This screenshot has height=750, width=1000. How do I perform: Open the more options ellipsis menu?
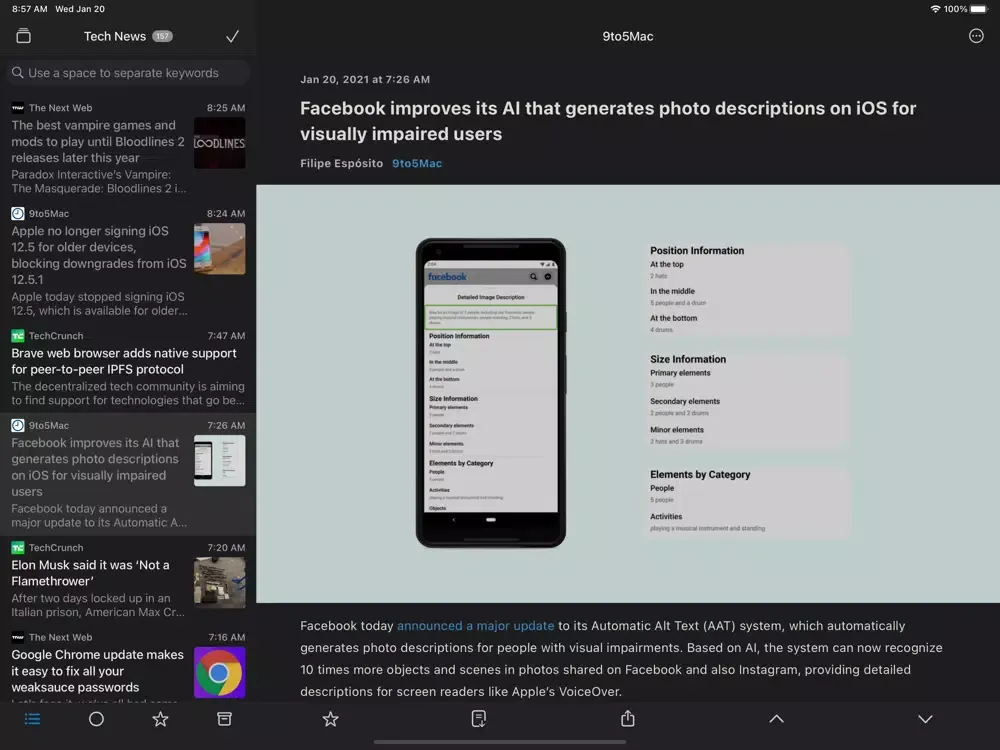pos(976,36)
